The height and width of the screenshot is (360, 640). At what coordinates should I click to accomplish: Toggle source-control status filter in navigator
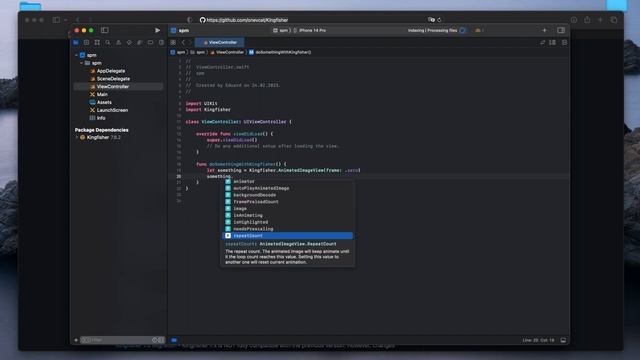coord(161,340)
